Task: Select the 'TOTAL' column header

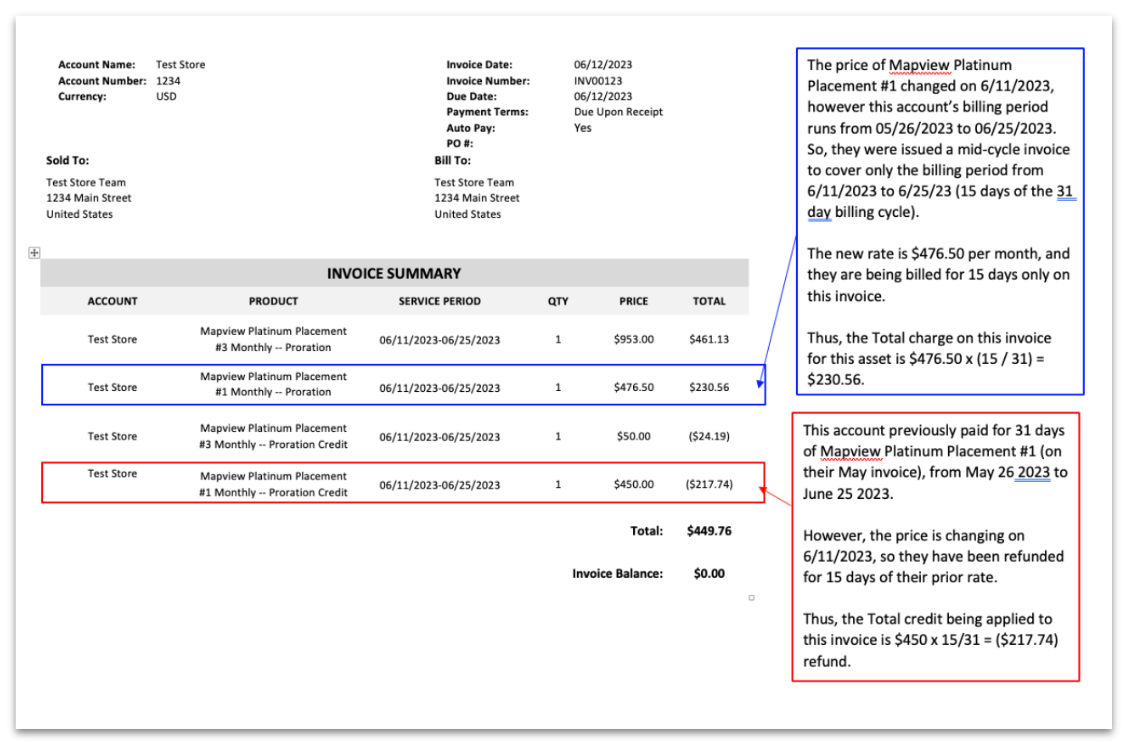Action: (709, 301)
